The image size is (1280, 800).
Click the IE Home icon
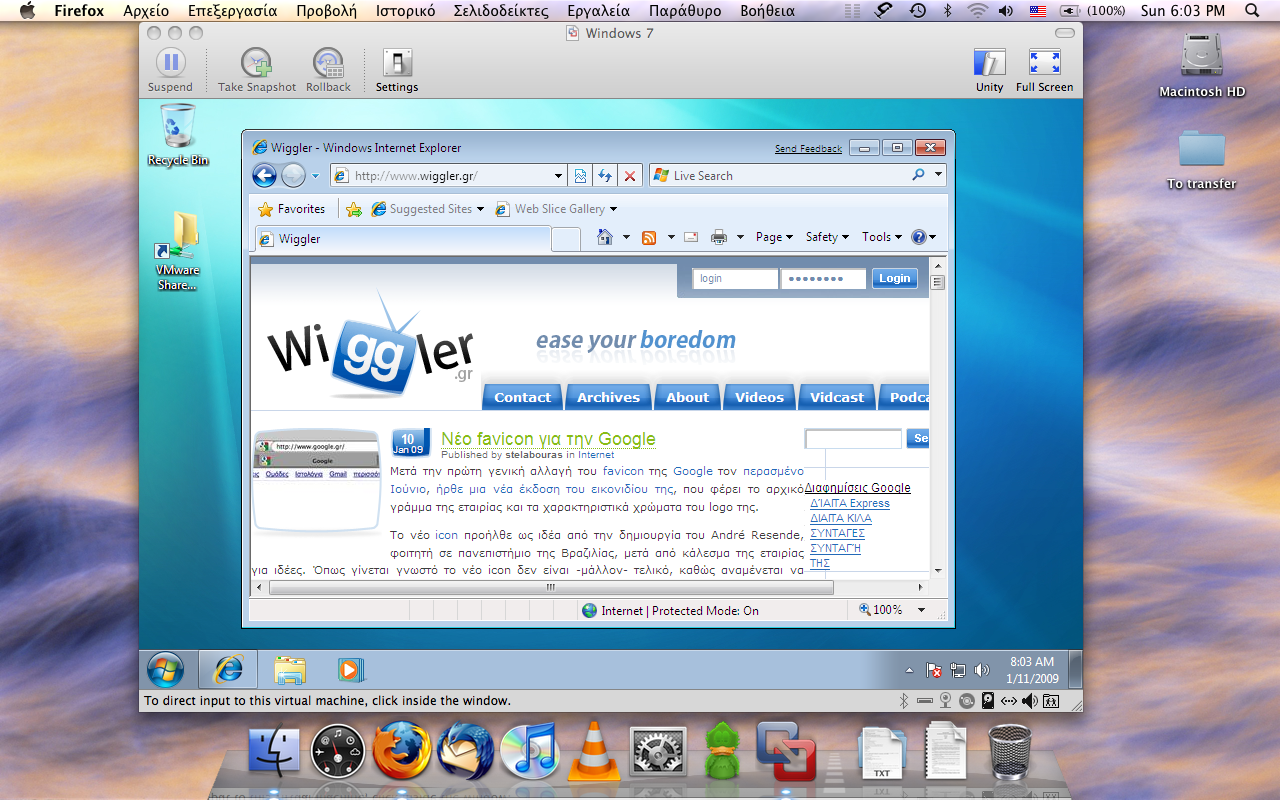pyautogui.click(x=604, y=237)
